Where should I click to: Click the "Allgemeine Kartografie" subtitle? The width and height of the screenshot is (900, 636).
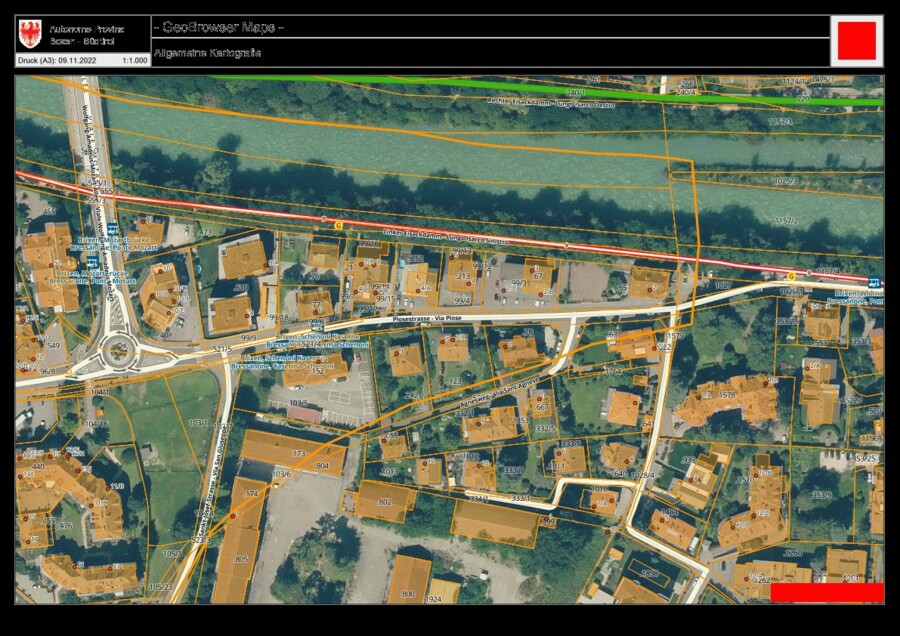click(x=207, y=52)
